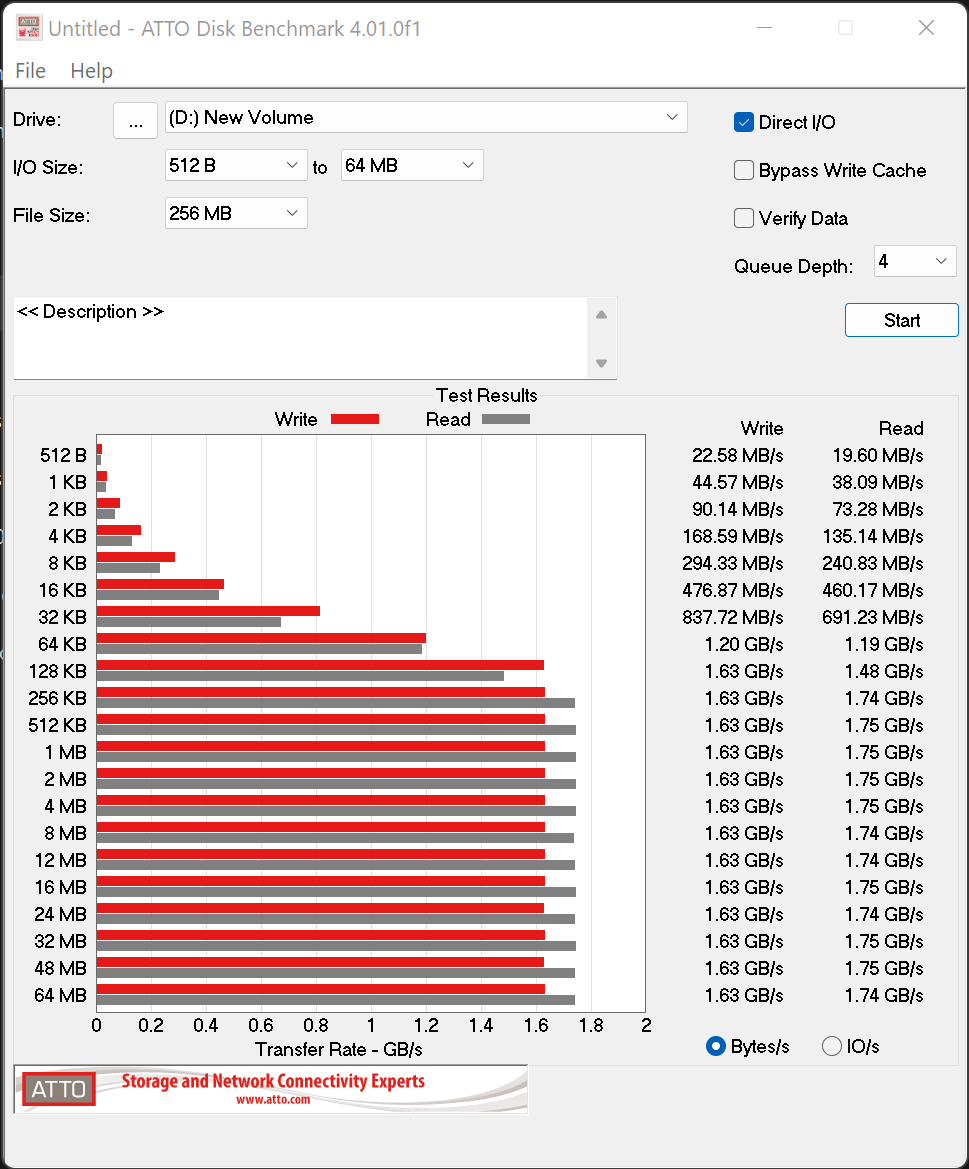Screen dimensions: 969x1169
Task: Enable Bypass Write Cache option
Action: click(x=744, y=170)
